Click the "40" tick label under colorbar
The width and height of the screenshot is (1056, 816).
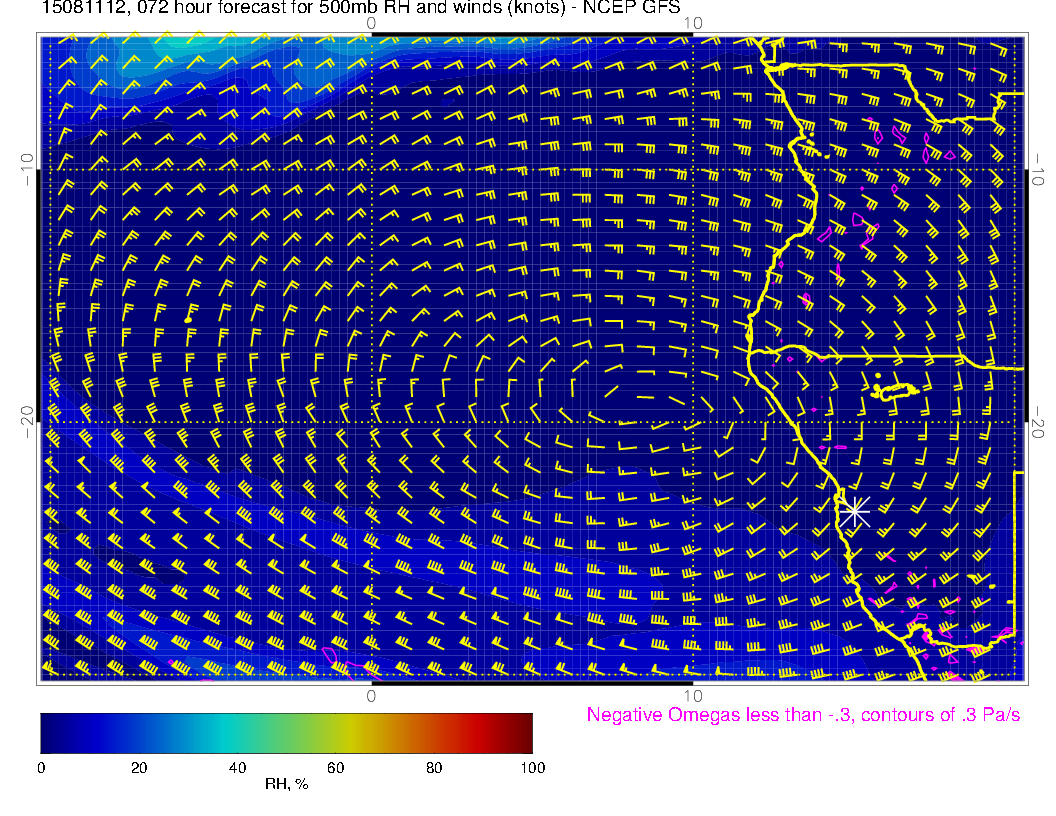[x=237, y=768]
